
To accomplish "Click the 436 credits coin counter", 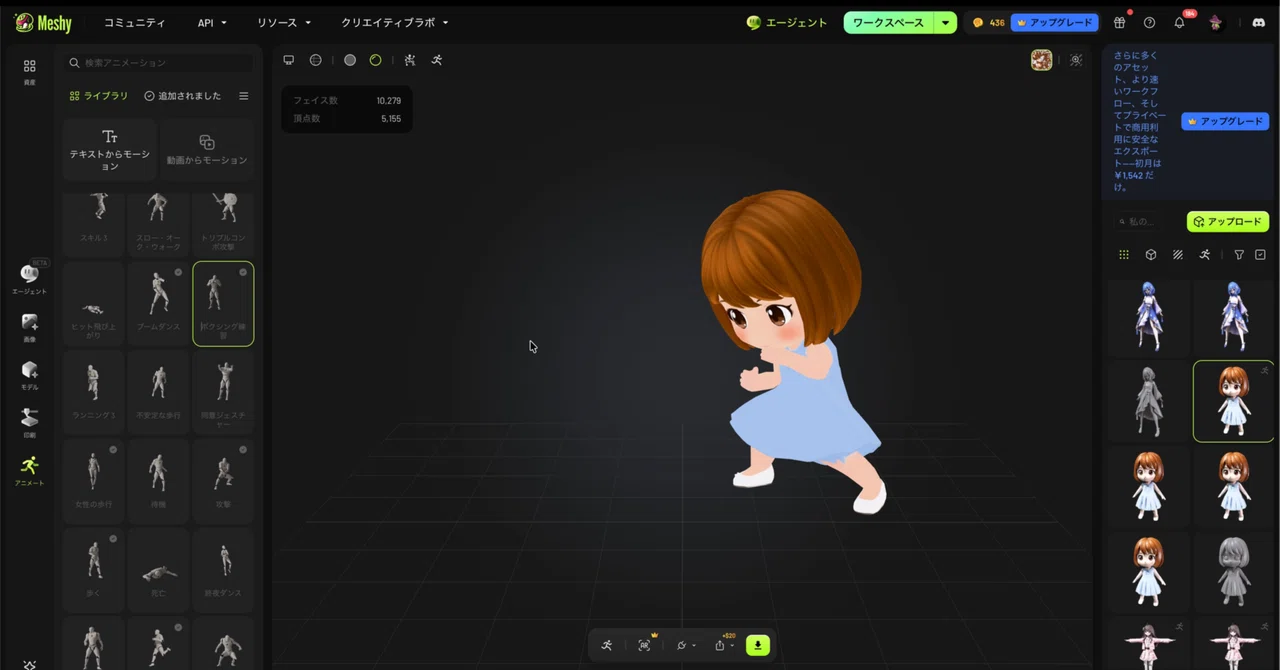I will [x=988, y=22].
